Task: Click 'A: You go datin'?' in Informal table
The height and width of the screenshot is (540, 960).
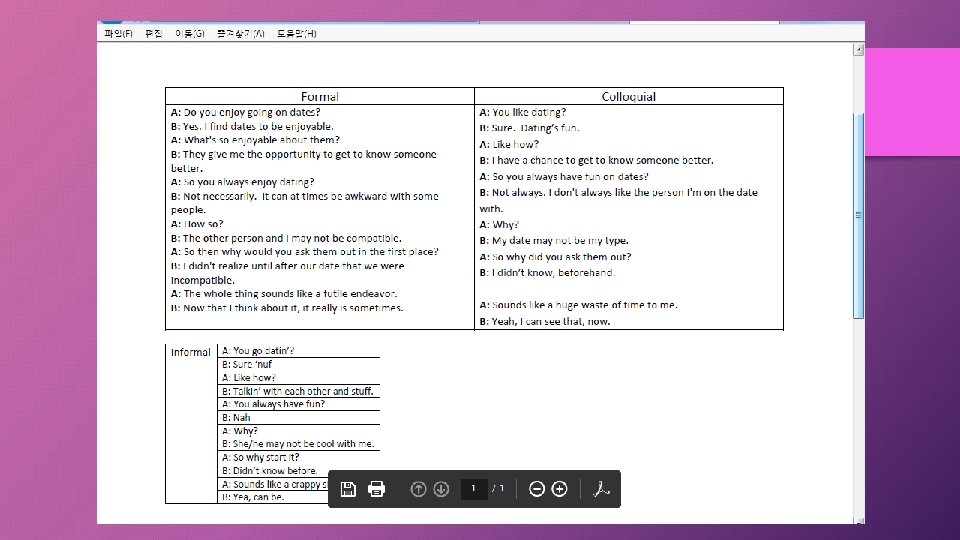Action: click(258, 351)
